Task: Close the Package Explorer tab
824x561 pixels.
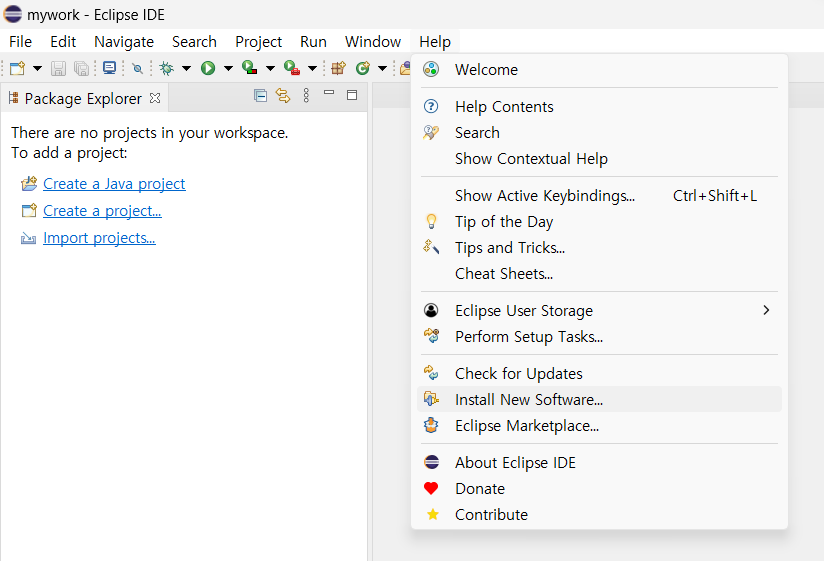Action: [155, 98]
